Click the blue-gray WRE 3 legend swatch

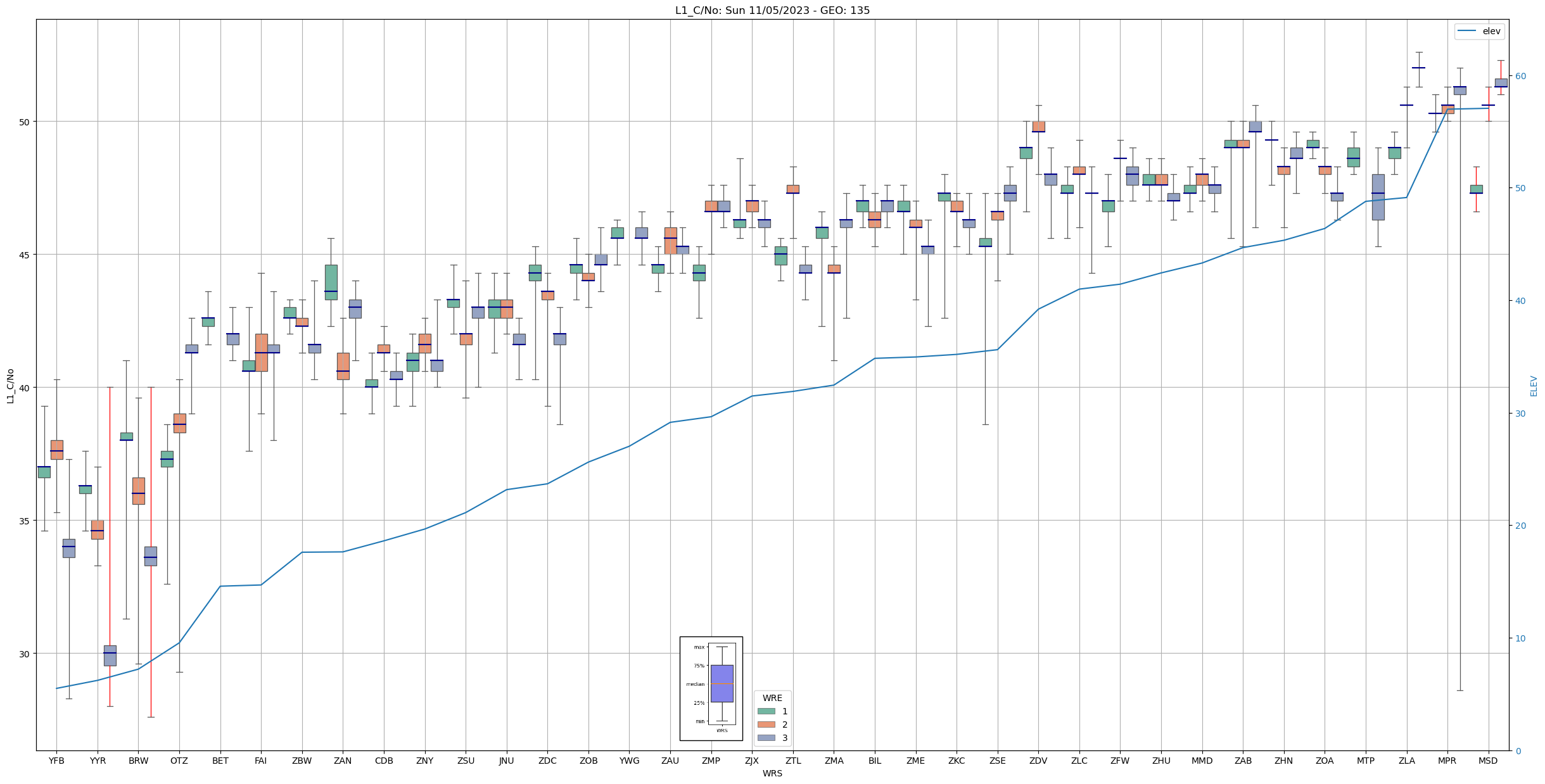766,738
